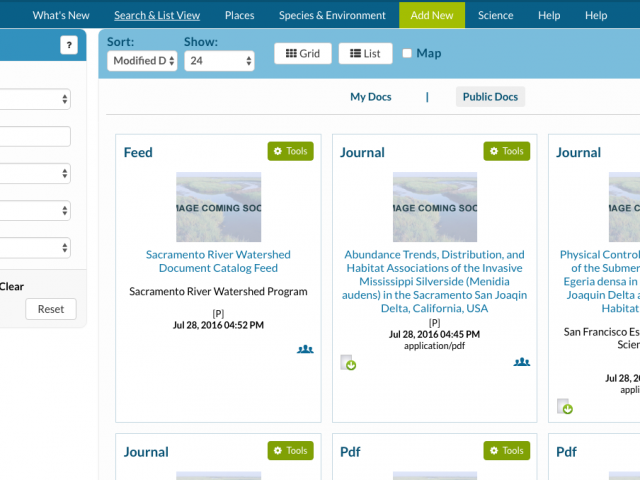Image resolution: width=640 pixels, height=480 pixels.
Task: Select the My Docs tab
Action: click(x=371, y=97)
